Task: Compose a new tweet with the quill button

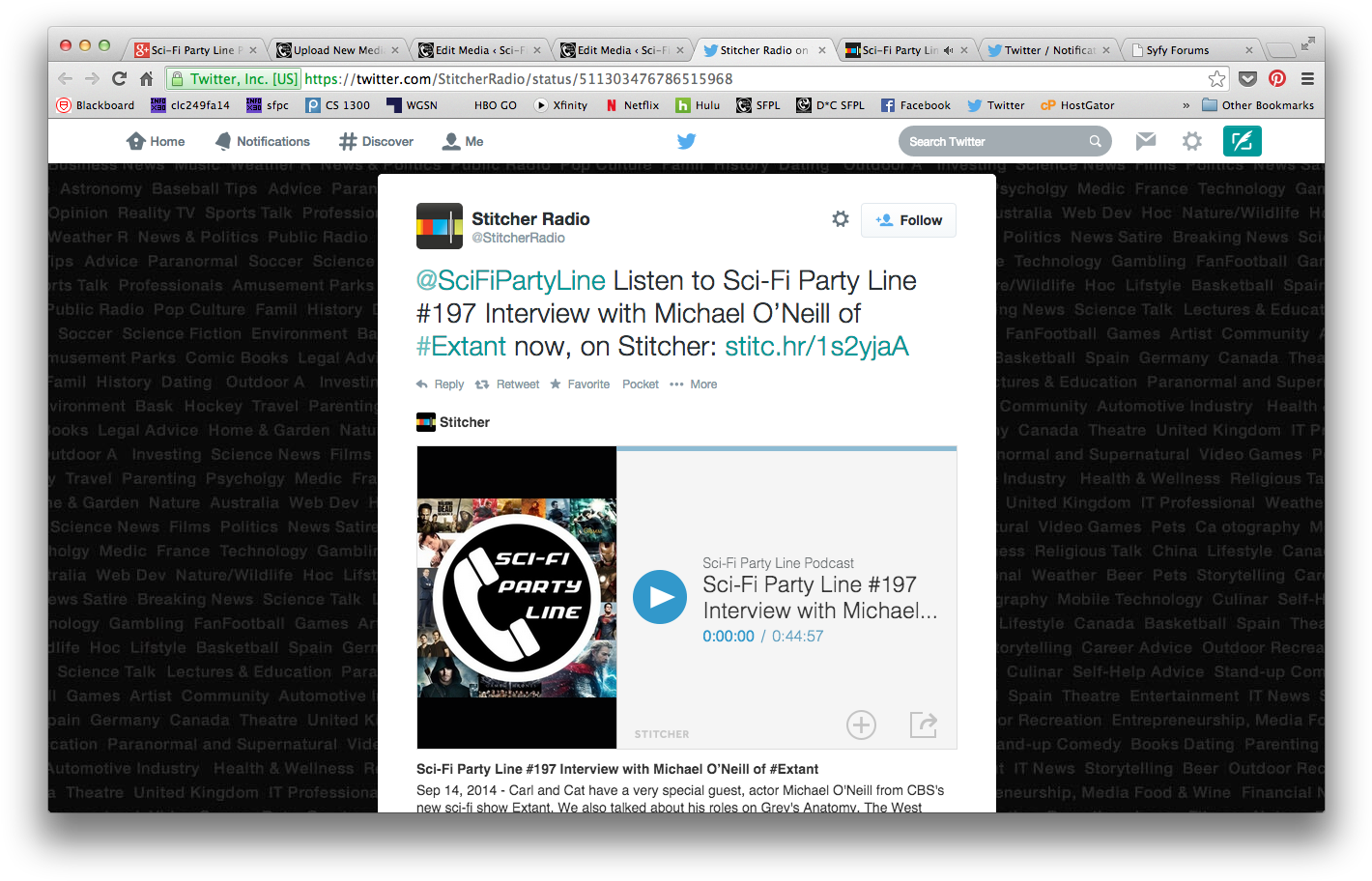Action: coord(1242,141)
